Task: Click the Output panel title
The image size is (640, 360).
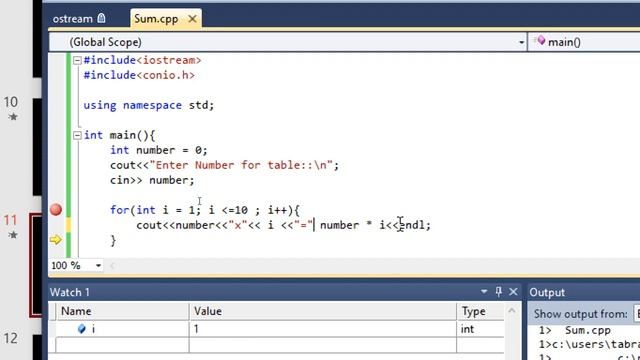Action: (547, 292)
